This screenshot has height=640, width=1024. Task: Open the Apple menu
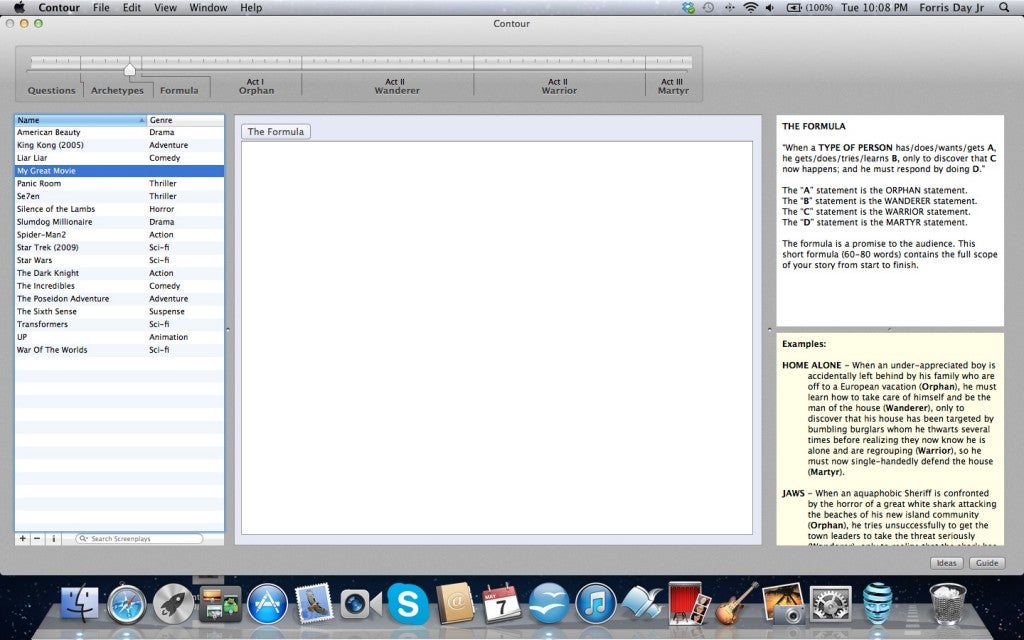(x=19, y=8)
